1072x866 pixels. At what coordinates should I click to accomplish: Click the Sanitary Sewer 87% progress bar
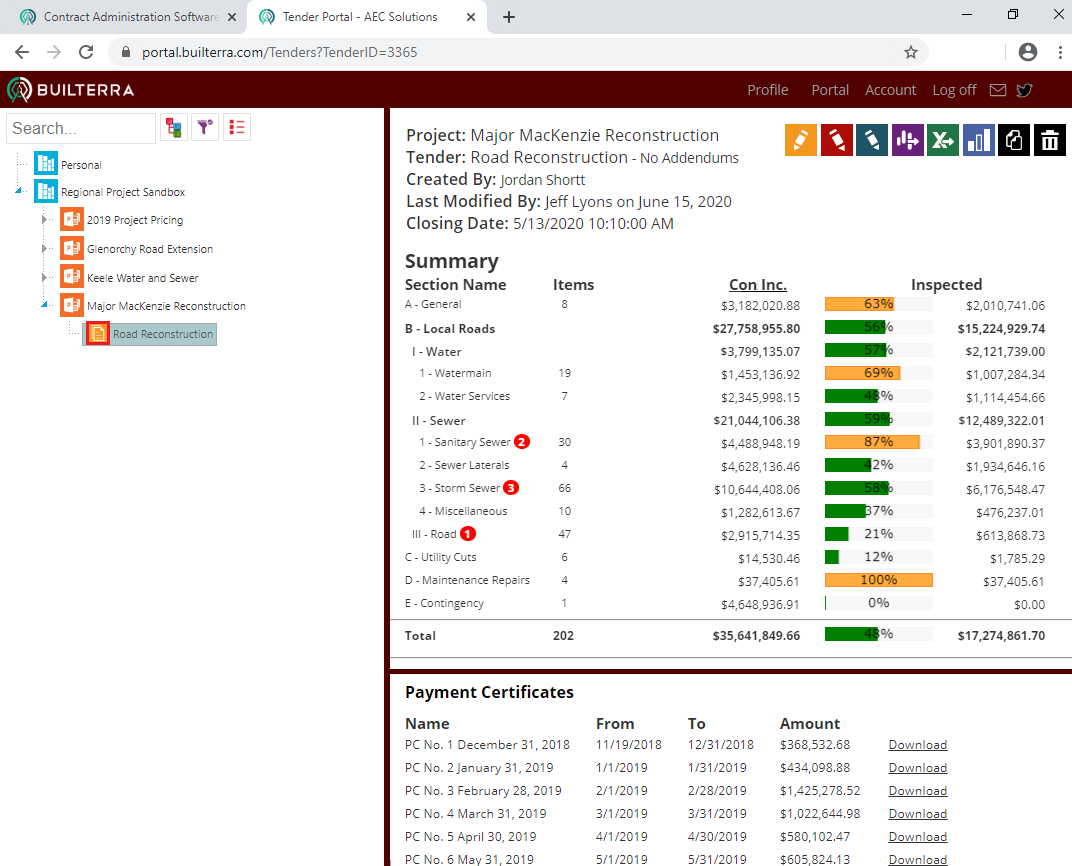(x=879, y=442)
